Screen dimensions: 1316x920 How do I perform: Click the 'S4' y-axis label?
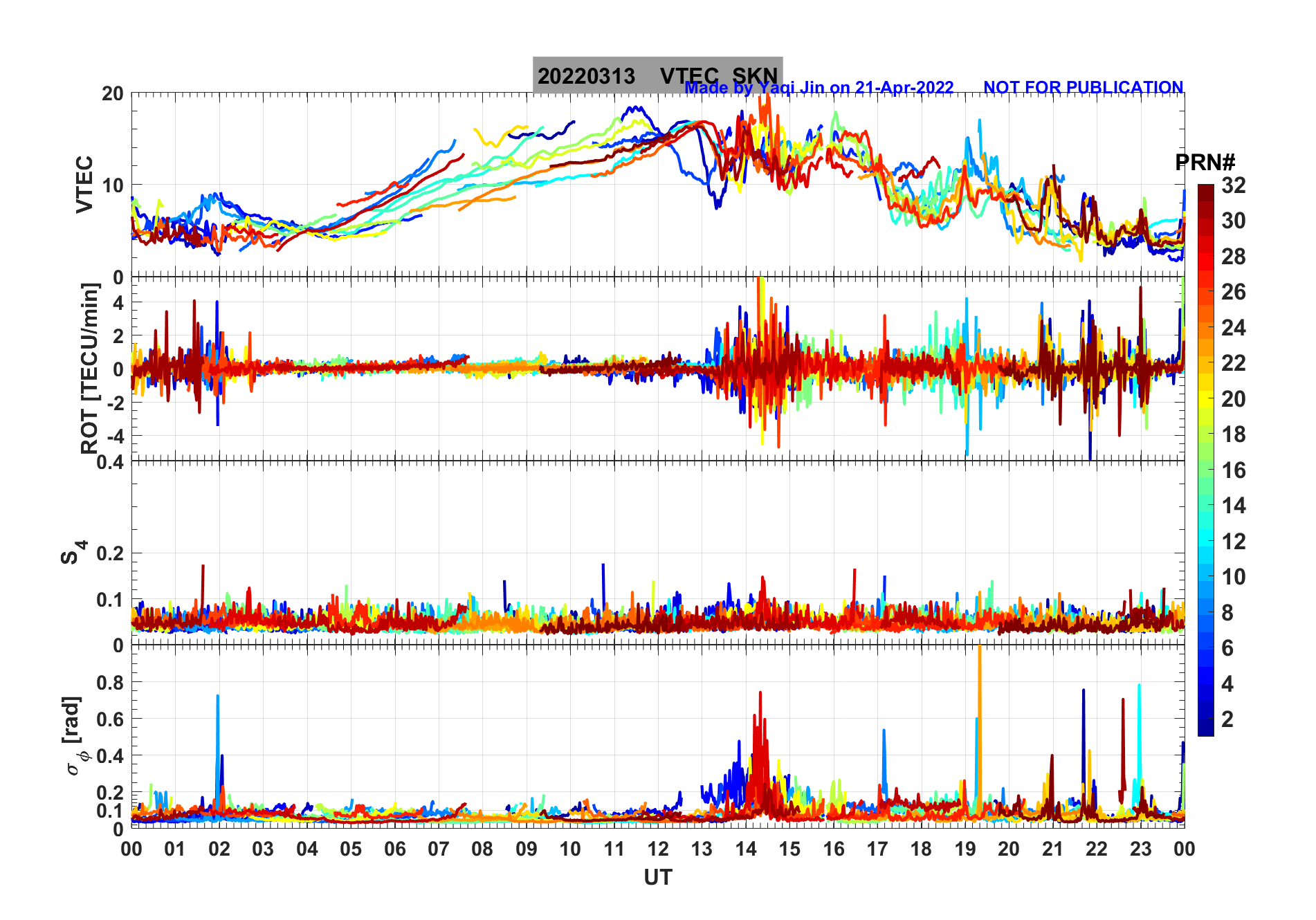coord(74,553)
